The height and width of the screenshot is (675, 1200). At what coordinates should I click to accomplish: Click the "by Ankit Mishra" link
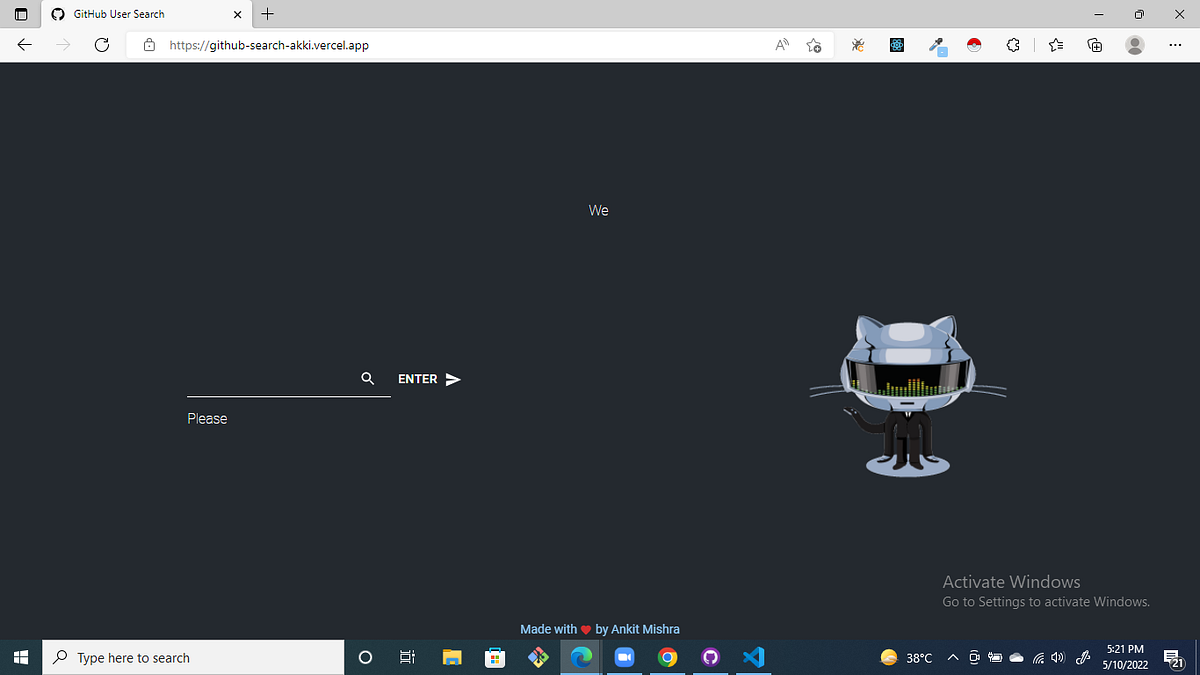[637, 629]
